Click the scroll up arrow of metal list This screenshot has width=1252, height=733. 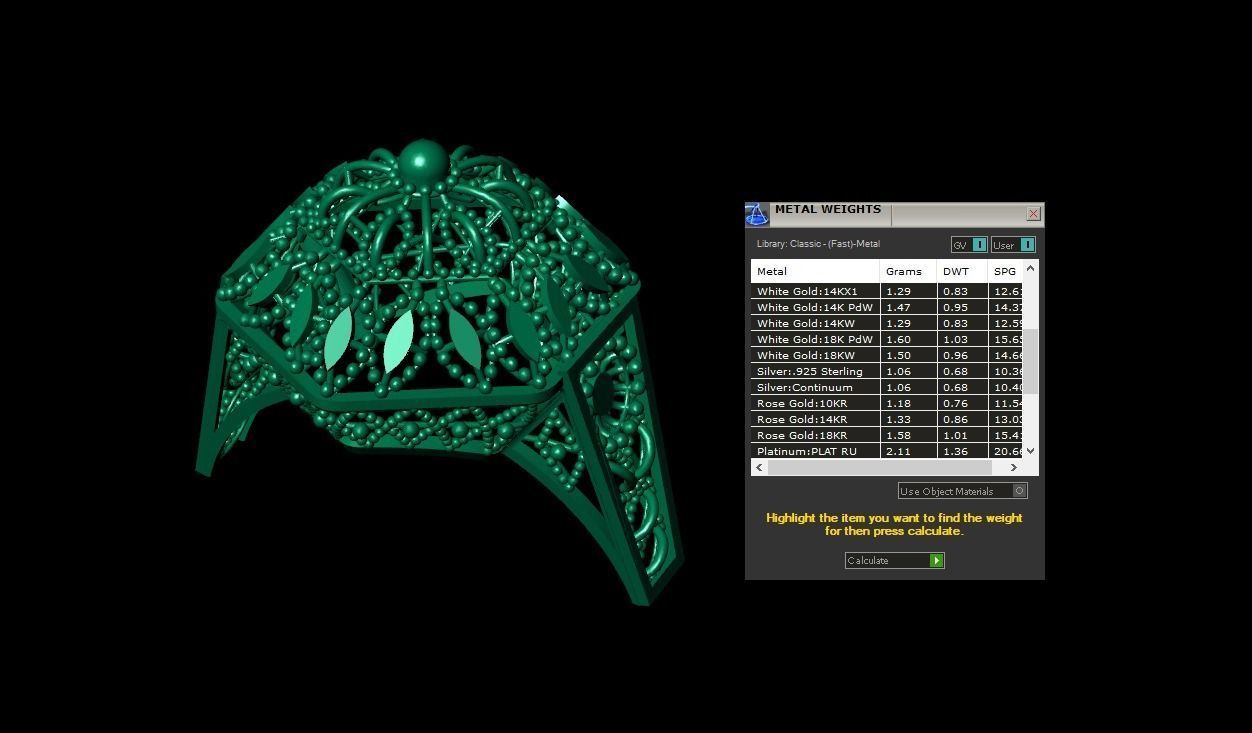(1031, 268)
